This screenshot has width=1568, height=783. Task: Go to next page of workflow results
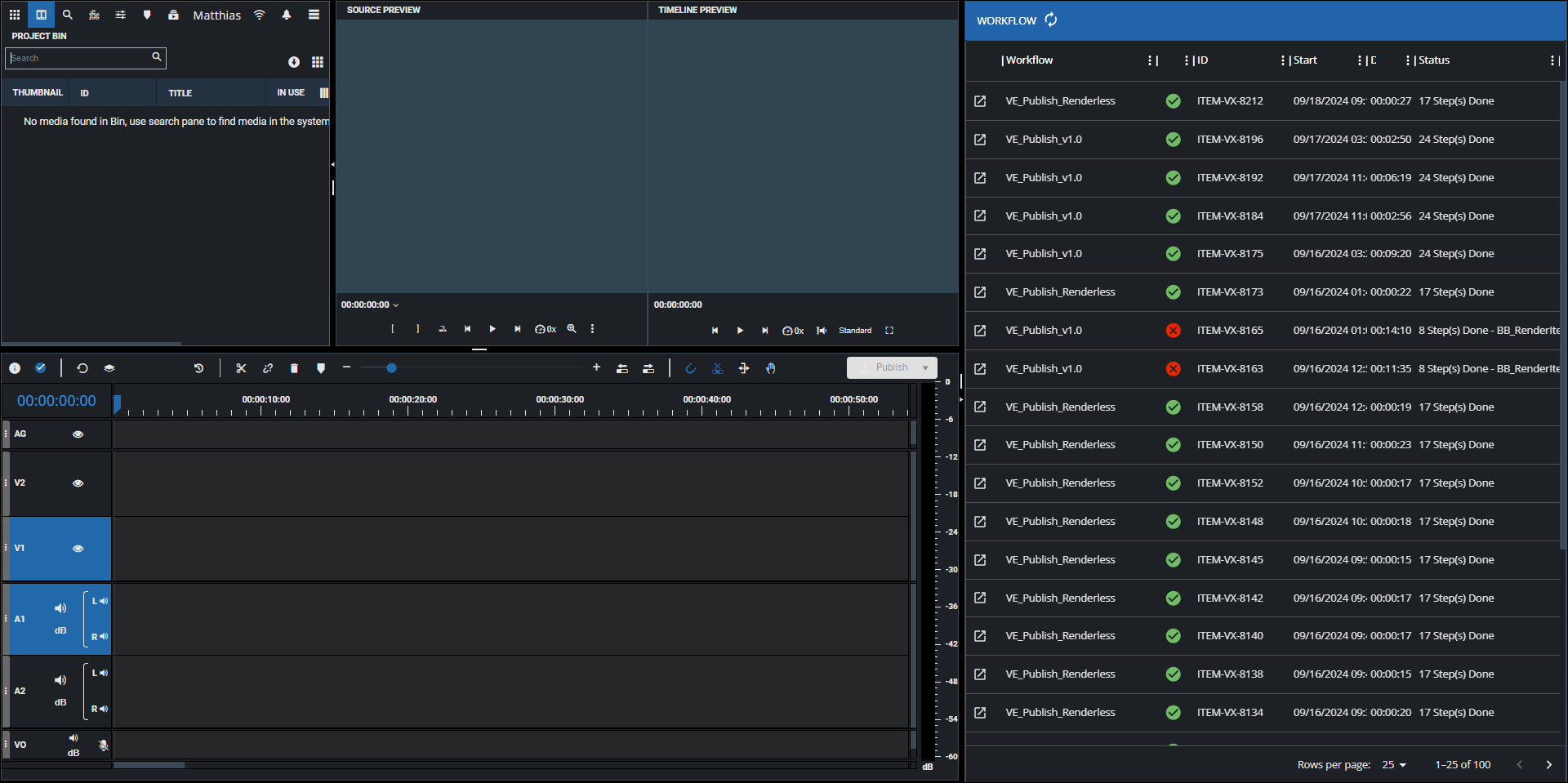point(1550,764)
